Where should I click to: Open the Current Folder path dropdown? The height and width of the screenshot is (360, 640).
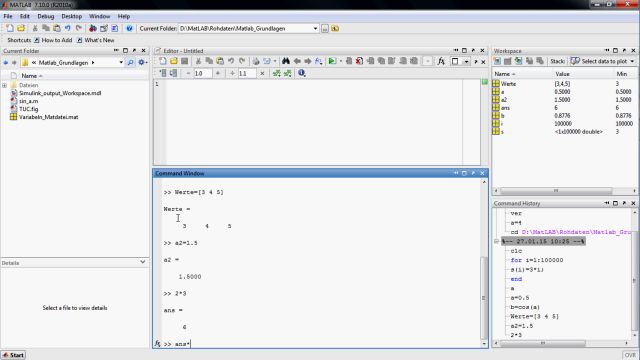[x=315, y=29]
